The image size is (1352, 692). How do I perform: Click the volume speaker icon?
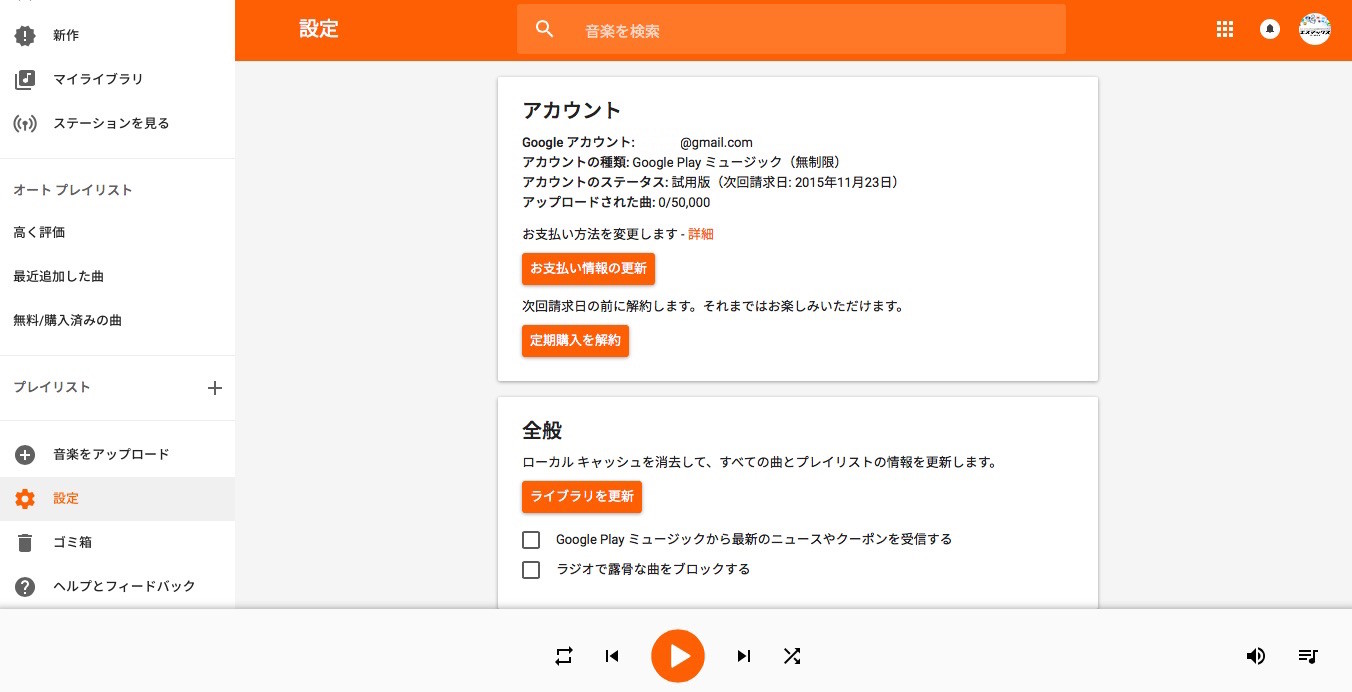point(1256,656)
